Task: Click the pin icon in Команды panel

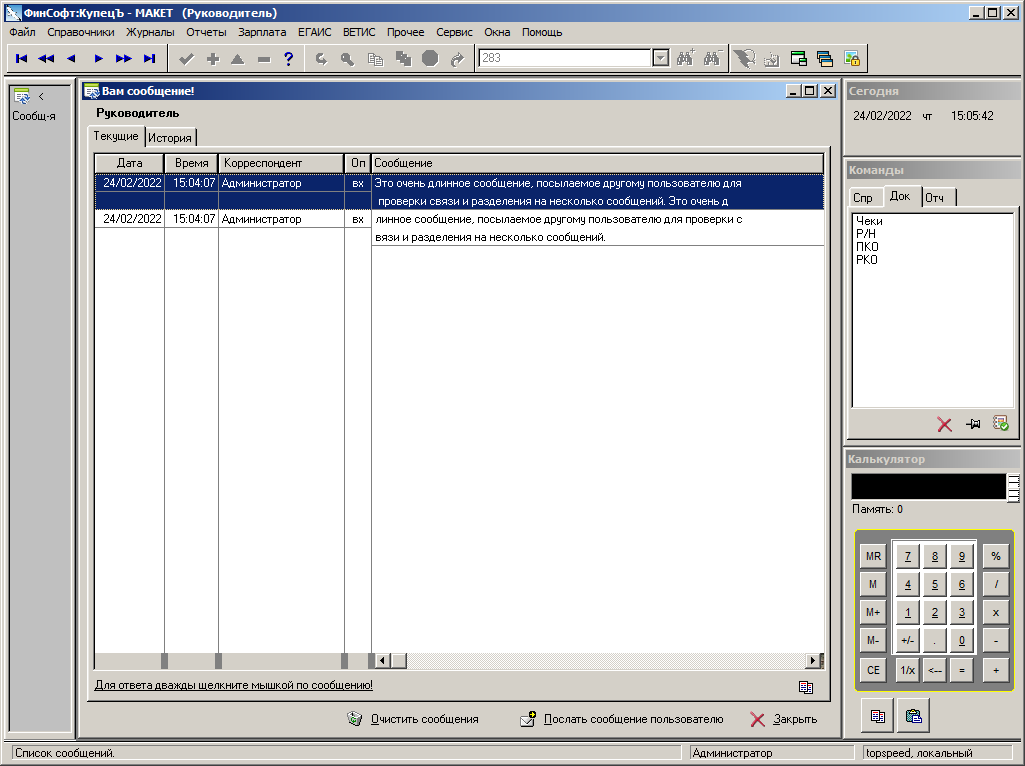Action: pyautogui.click(x=973, y=424)
